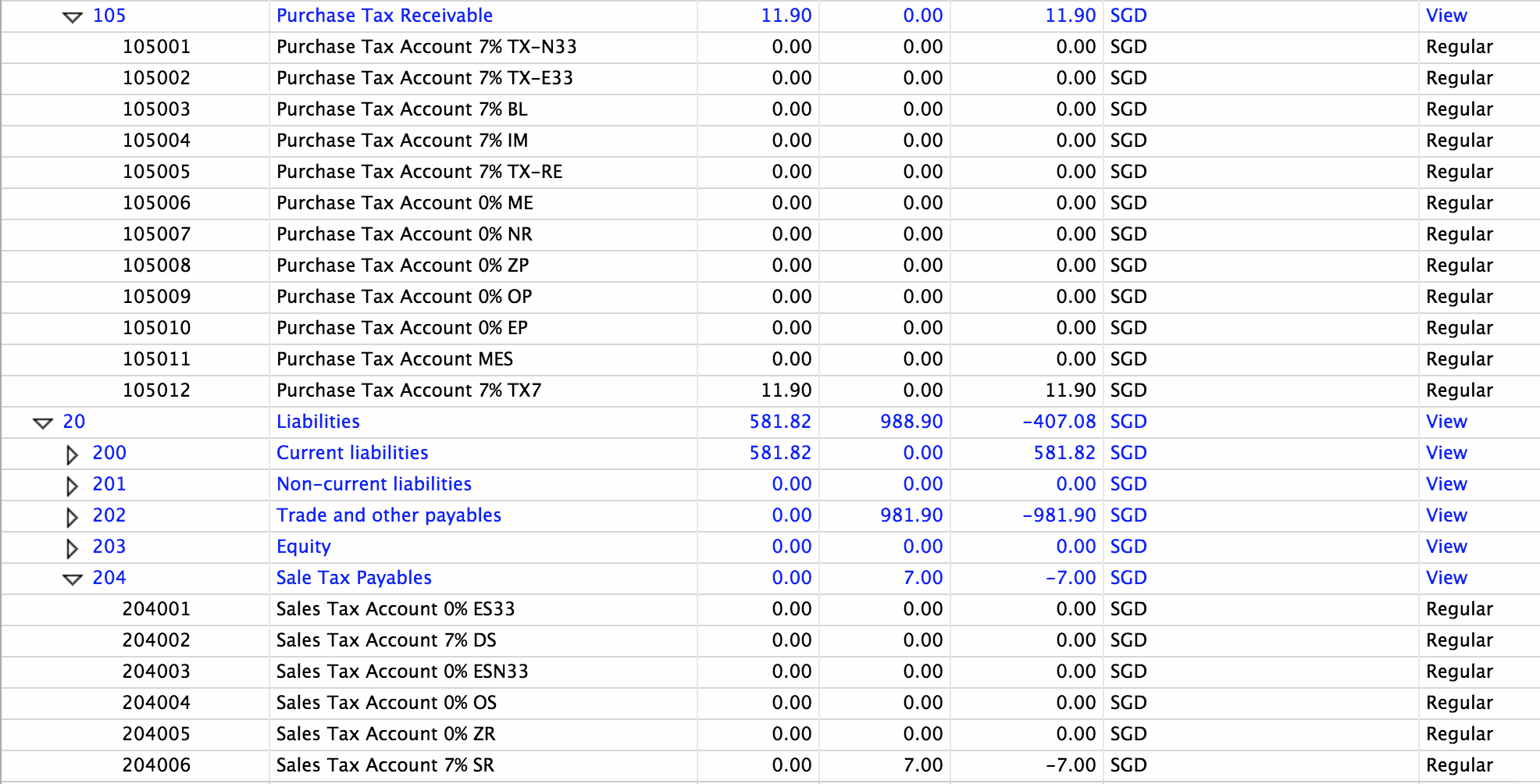Screen dimensions: 1540x784
Task: Select Purchase Tax Account 0% EP row
Action: [770, 328]
